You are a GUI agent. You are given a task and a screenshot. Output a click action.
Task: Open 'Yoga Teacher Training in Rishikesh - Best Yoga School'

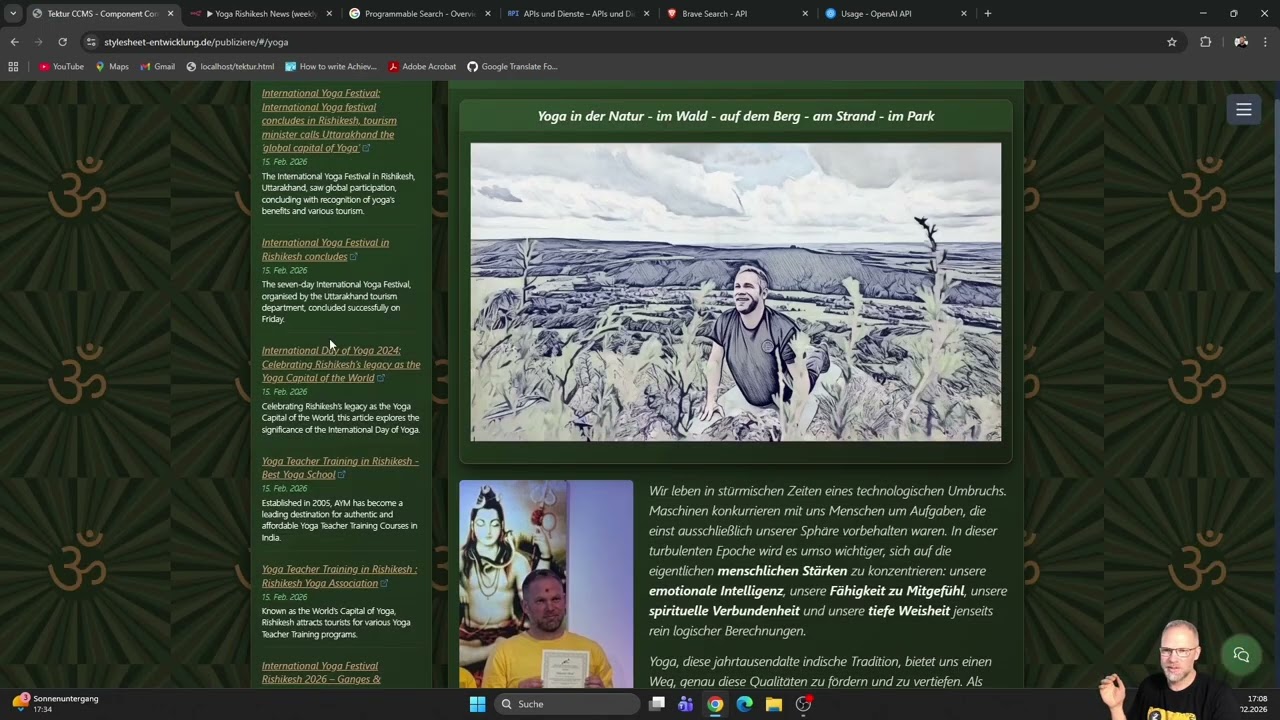(340, 468)
